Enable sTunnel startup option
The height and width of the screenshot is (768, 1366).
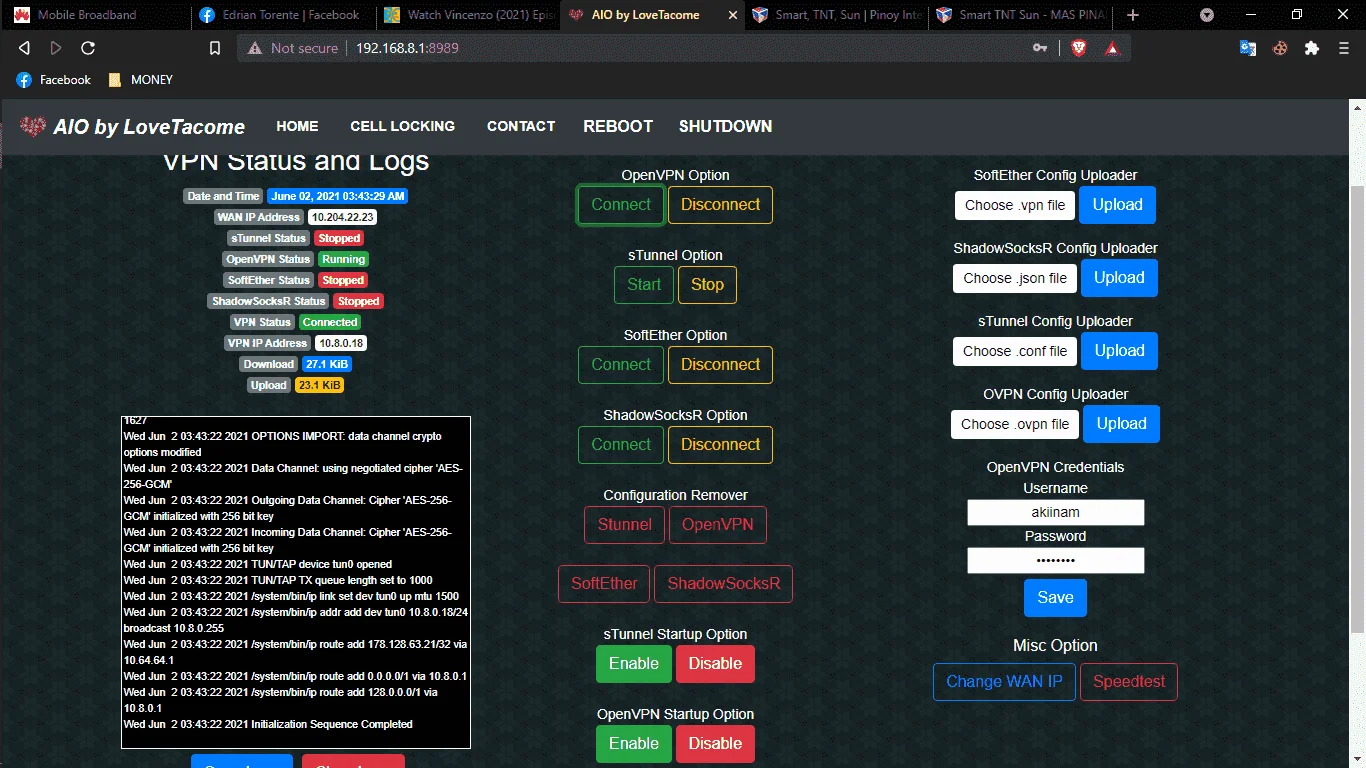(x=634, y=664)
